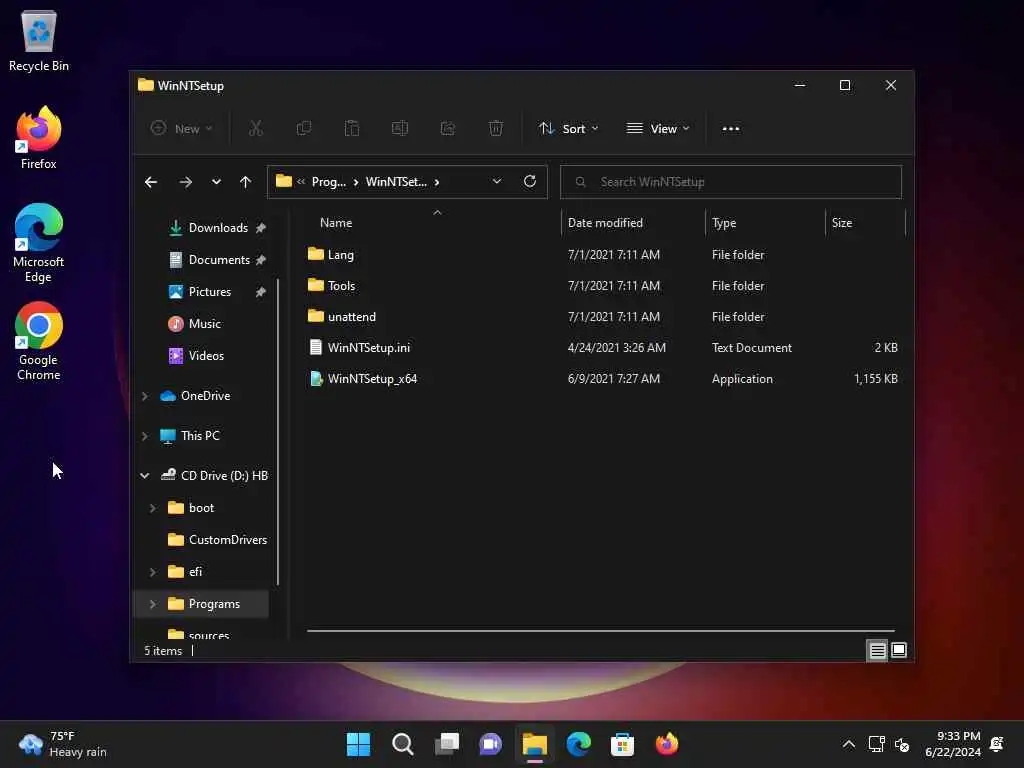
Task: Click the Delete trash icon
Action: pyautogui.click(x=496, y=129)
